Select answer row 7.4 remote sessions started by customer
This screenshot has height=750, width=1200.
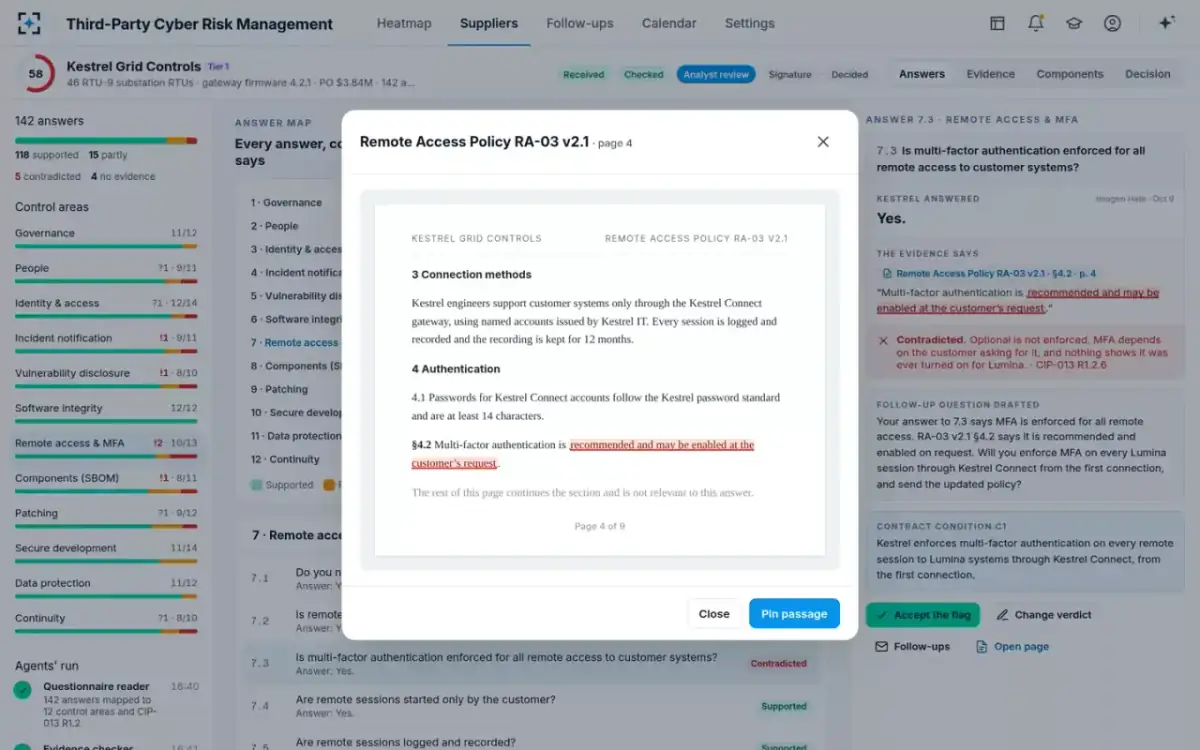(533, 706)
